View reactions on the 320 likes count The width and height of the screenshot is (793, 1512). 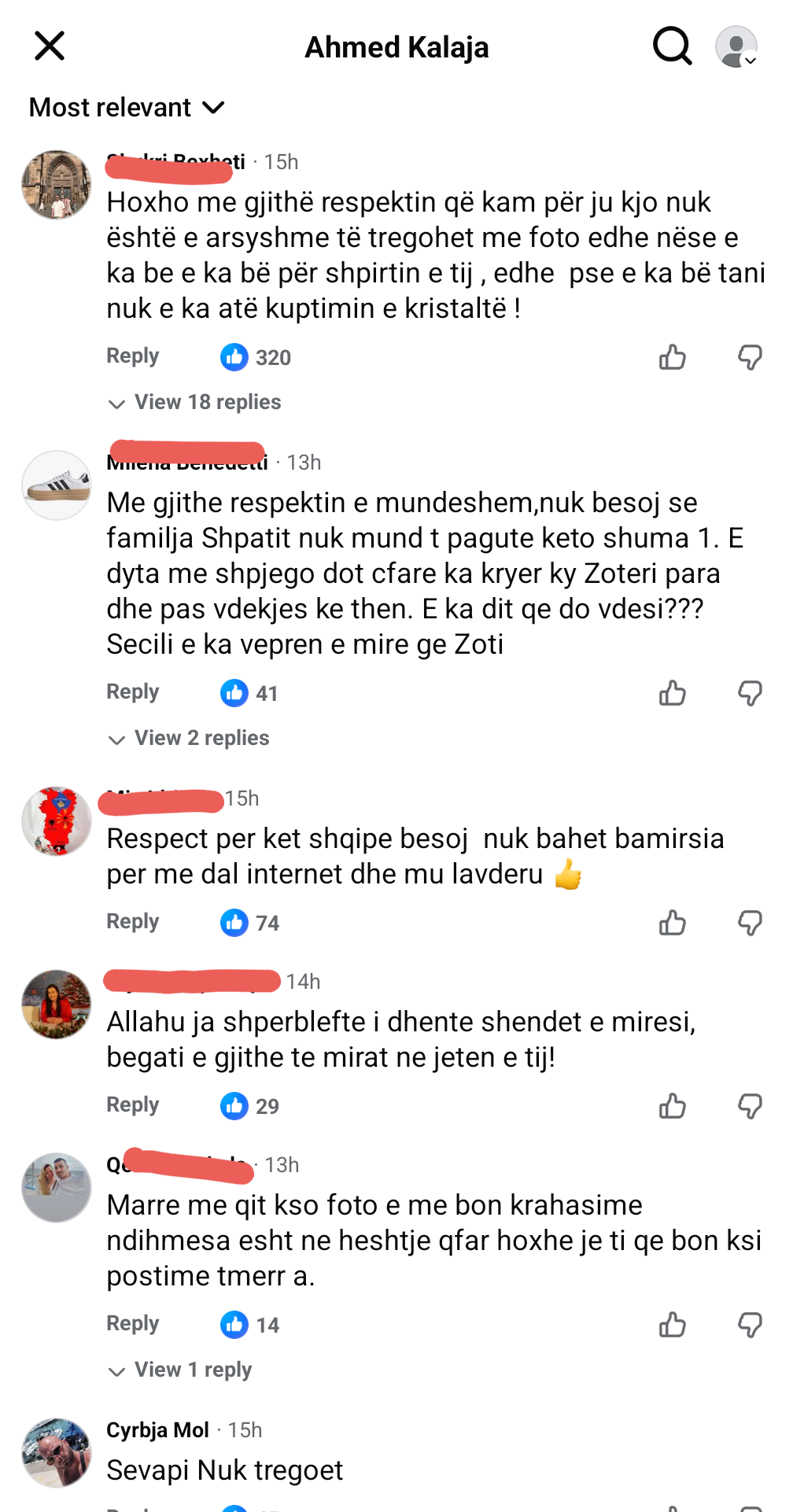coord(256,357)
